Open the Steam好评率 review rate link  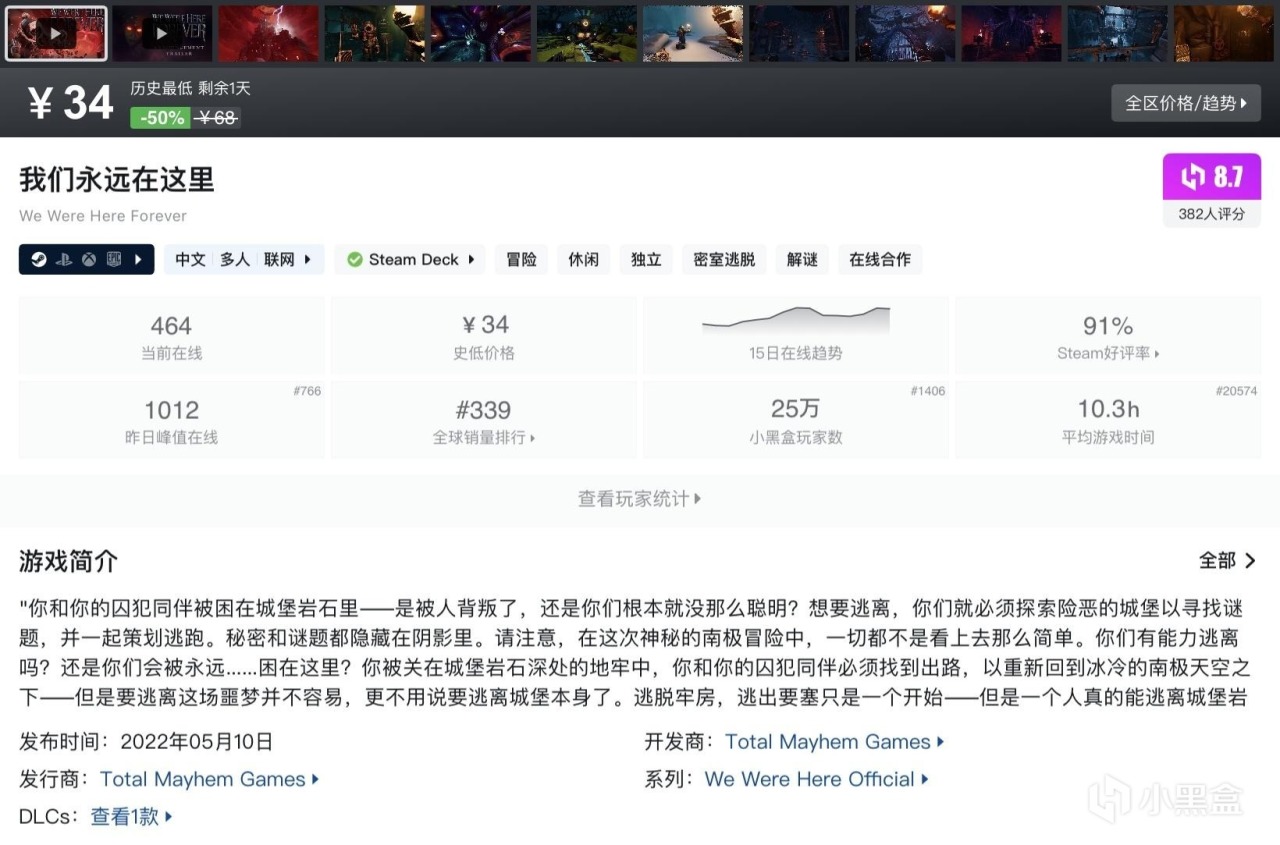(1108, 353)
